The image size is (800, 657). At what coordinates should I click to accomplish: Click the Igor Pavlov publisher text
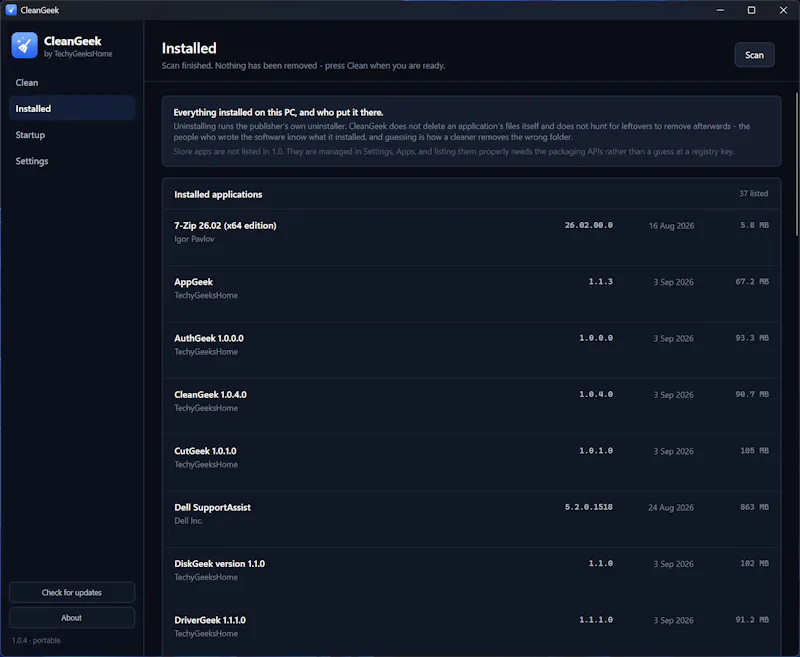194,239
